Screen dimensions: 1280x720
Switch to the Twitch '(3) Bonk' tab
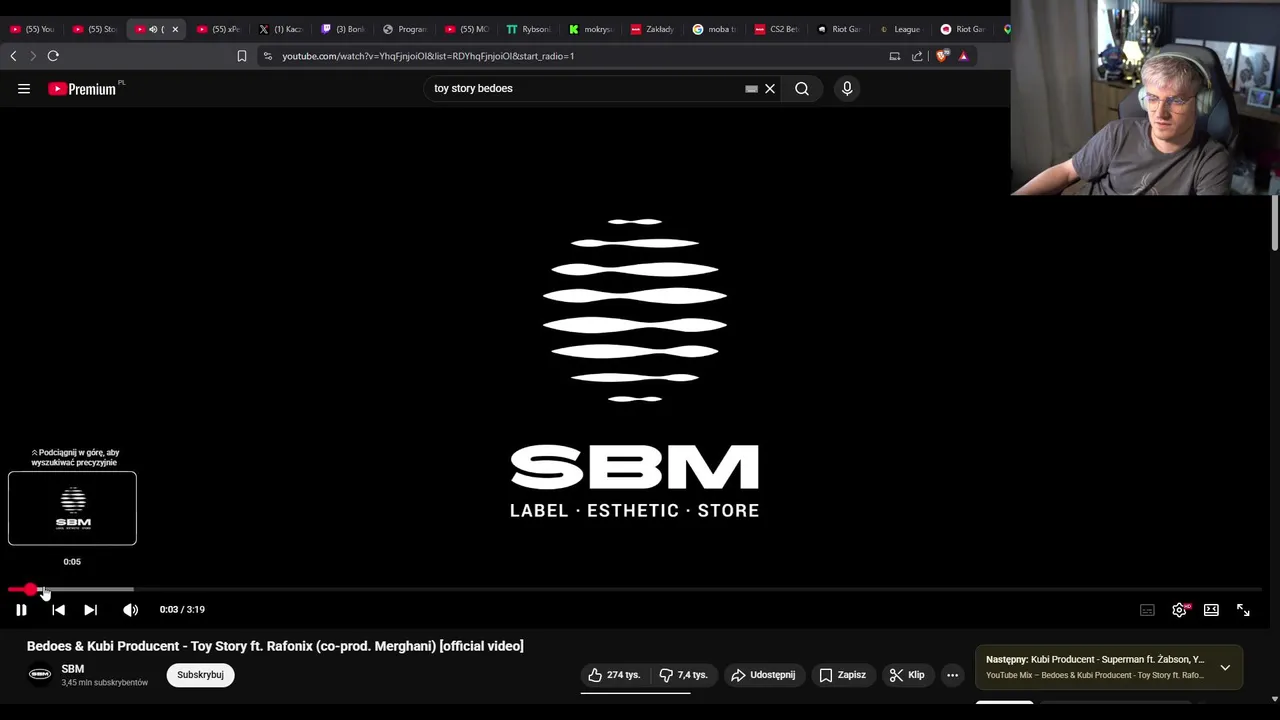(x=342, y=29)
